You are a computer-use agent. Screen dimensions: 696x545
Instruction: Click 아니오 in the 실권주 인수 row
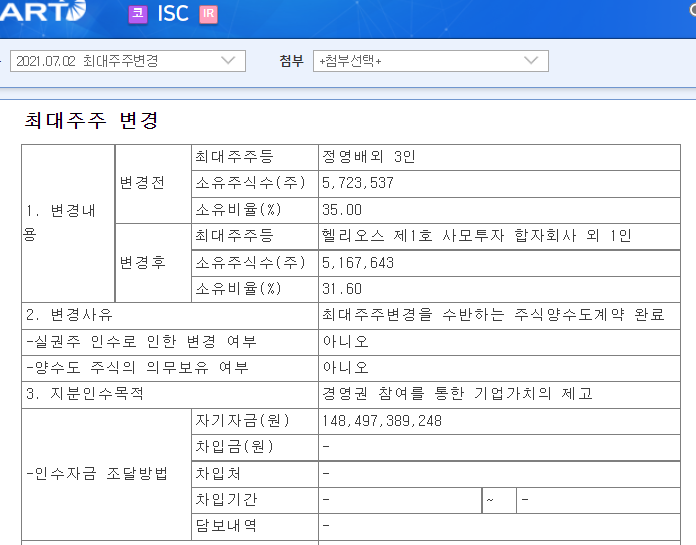click(345, 341)
